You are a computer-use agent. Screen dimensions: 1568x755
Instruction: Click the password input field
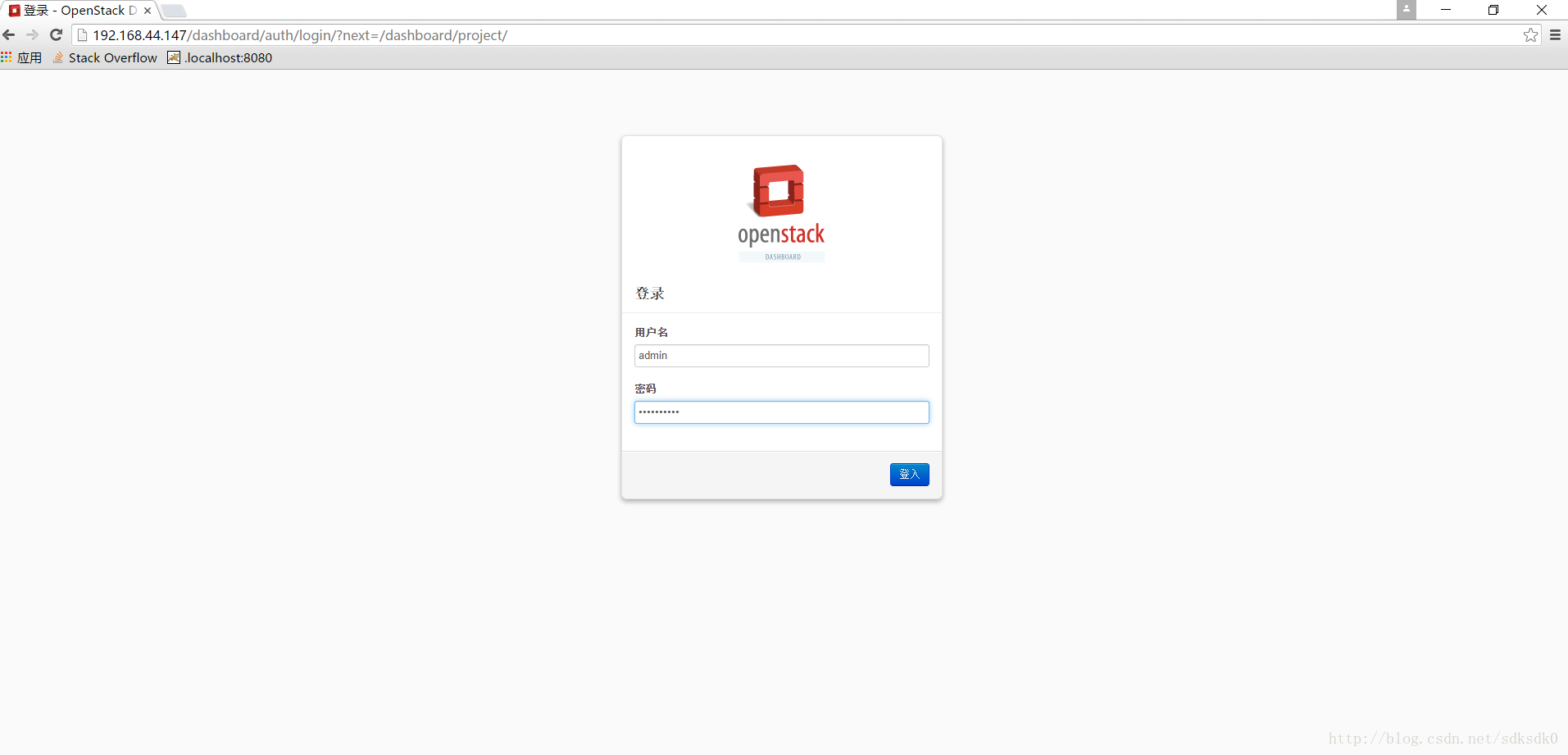point(781,412)
